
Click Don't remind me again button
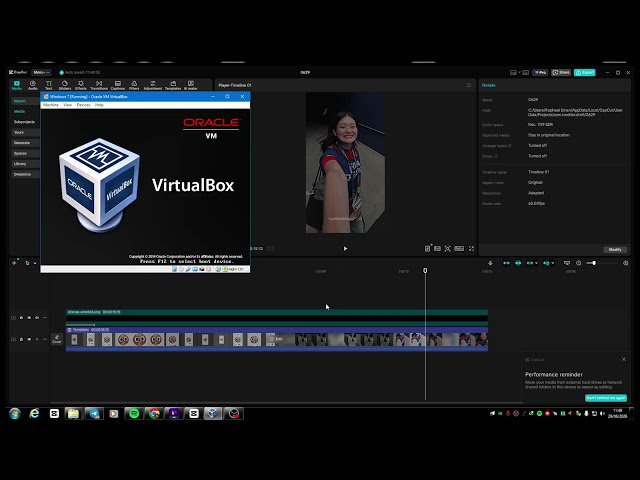(606, 398)
